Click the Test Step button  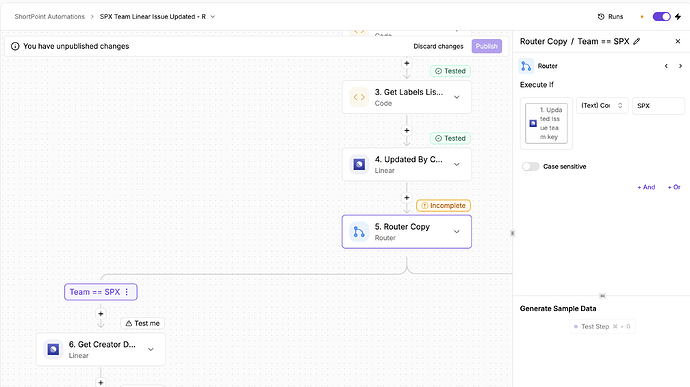click(602, 327)
